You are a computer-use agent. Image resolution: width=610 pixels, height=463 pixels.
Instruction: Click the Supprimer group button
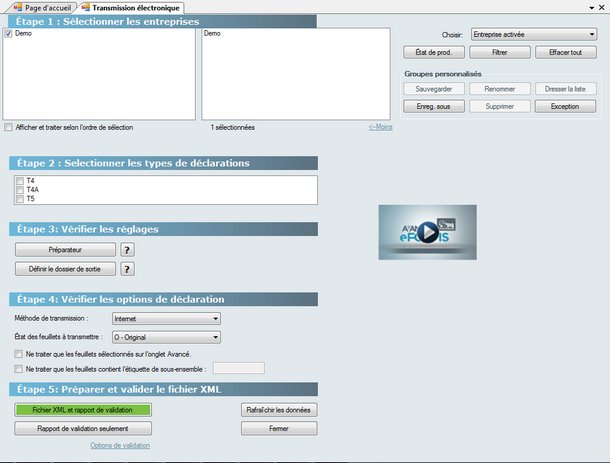point(500,106)
